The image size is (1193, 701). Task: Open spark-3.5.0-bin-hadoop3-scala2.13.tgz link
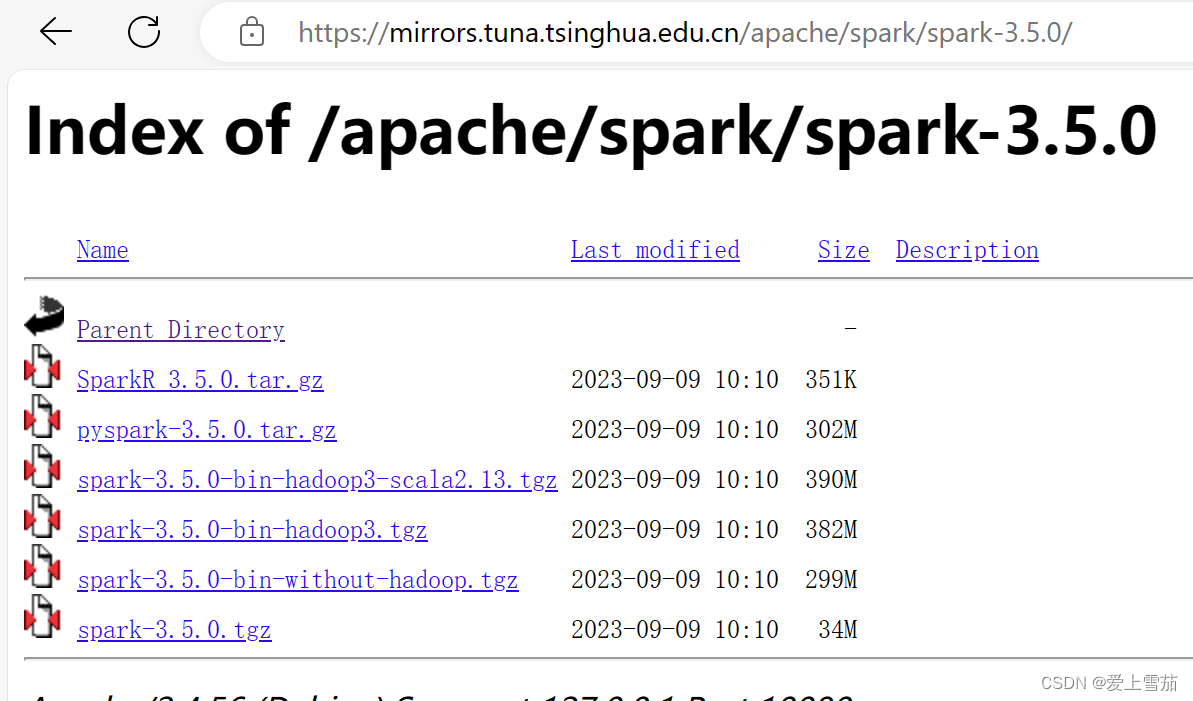tap(317, 479)
